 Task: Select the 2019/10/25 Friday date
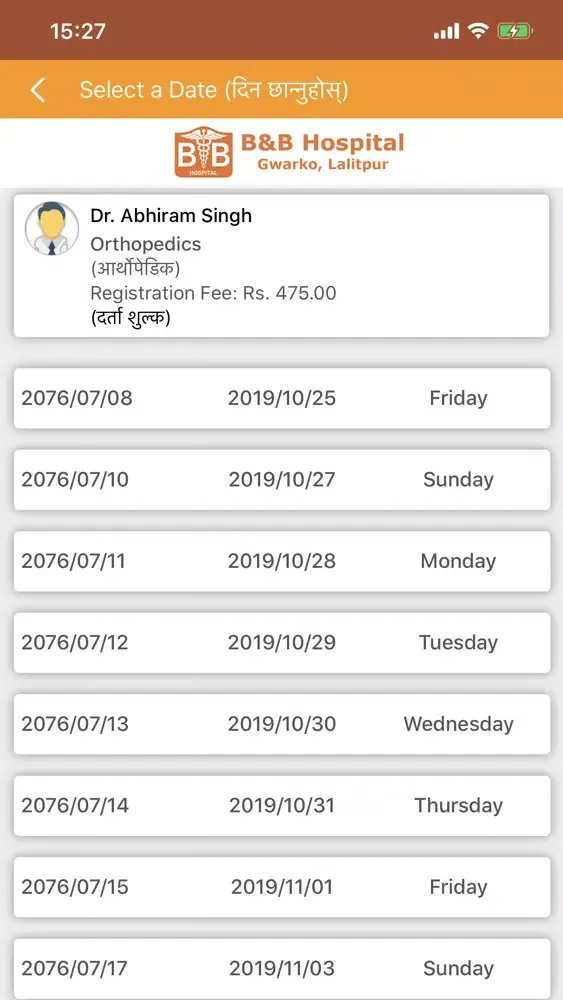point(282,398)
